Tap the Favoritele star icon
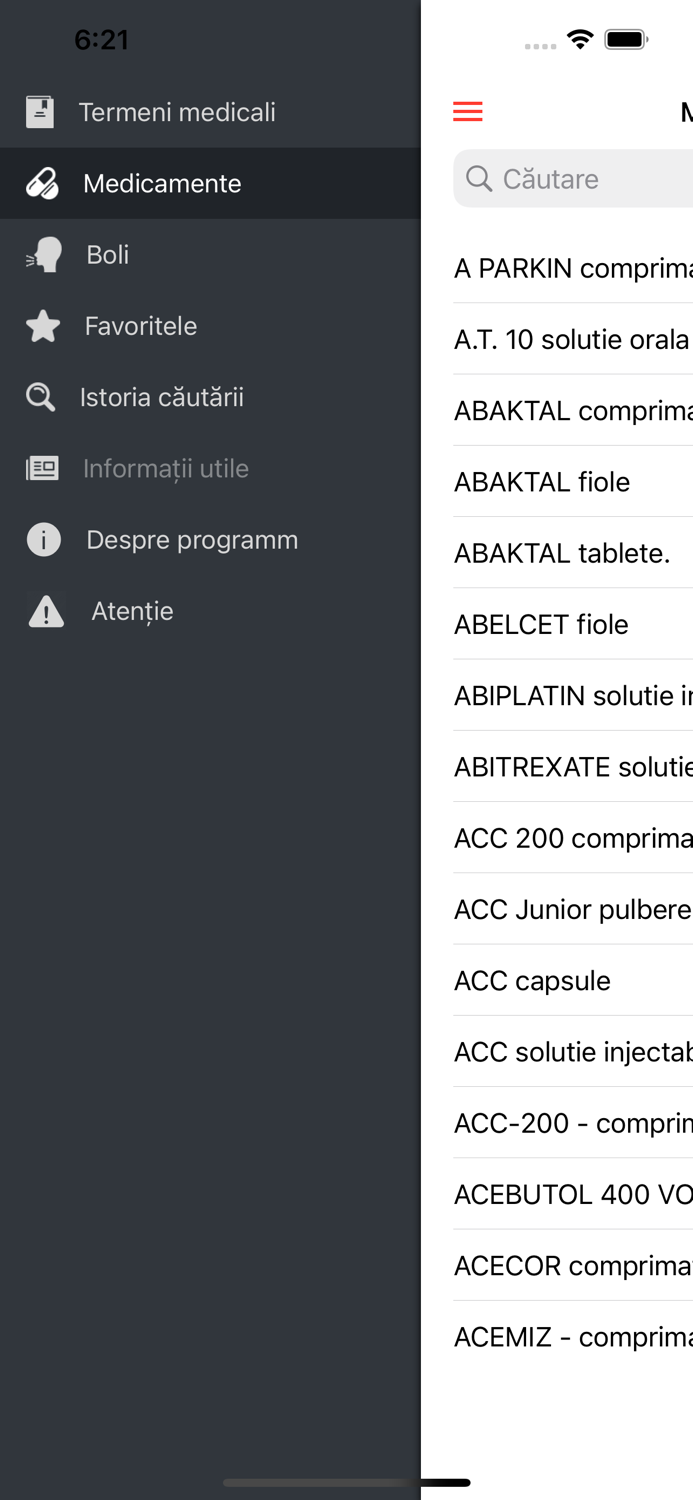The height and width of the screenshot is (1500, 693). tap(40, 325)
